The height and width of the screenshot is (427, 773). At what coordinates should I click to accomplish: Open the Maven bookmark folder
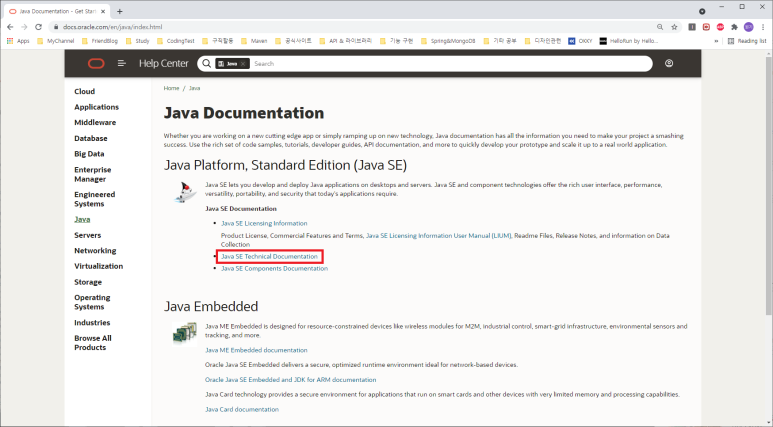254,41
